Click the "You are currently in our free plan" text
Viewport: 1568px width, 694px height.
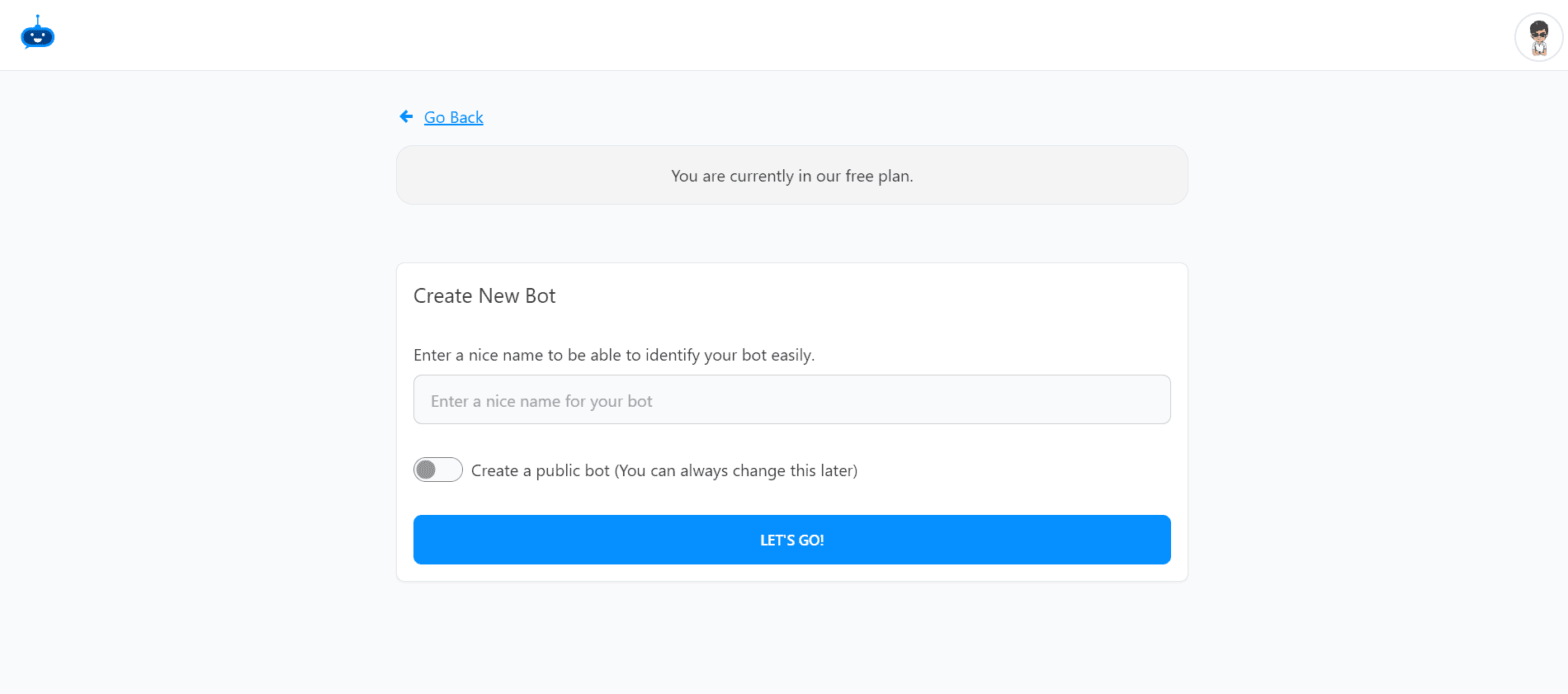(x=791, y=176)
